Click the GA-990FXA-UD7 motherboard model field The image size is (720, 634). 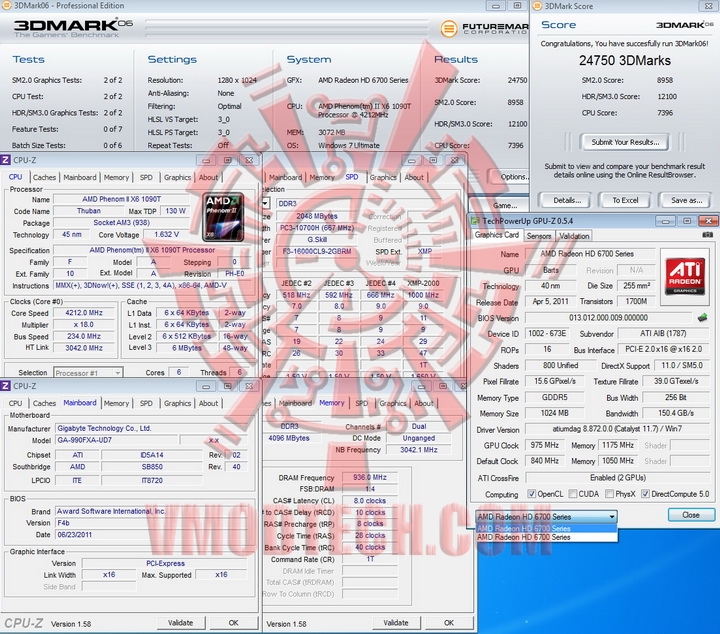116,440
